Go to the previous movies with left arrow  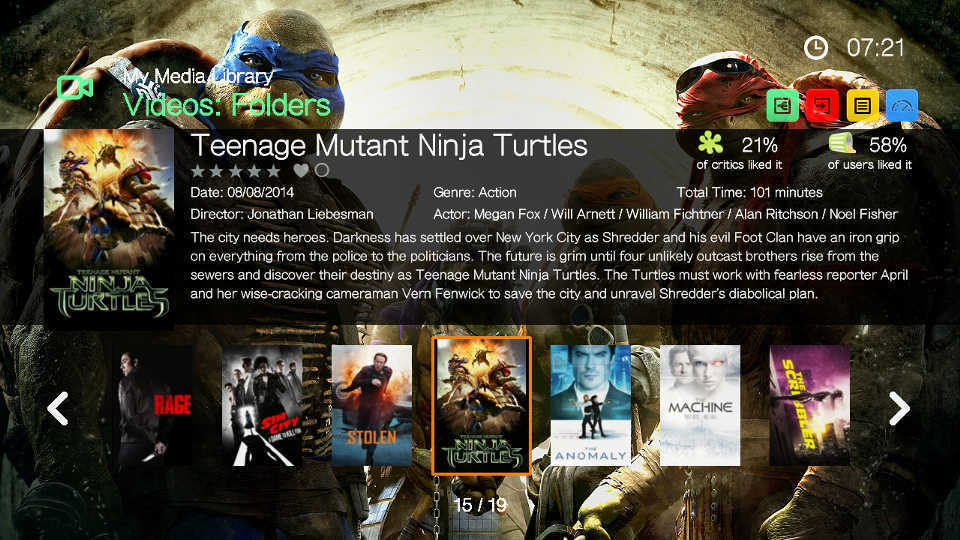58,408
